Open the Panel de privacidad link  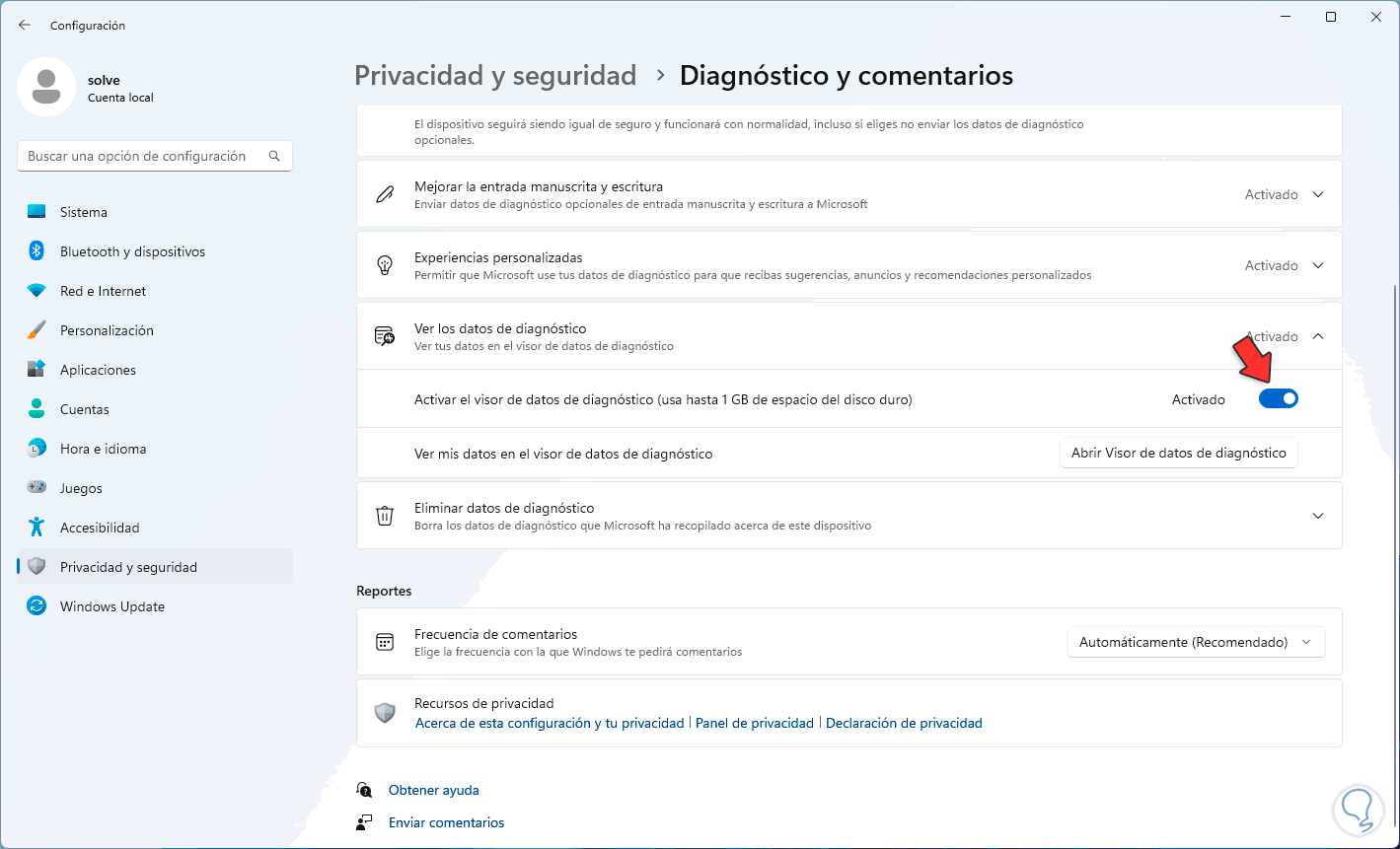click(x=755, y=723)
